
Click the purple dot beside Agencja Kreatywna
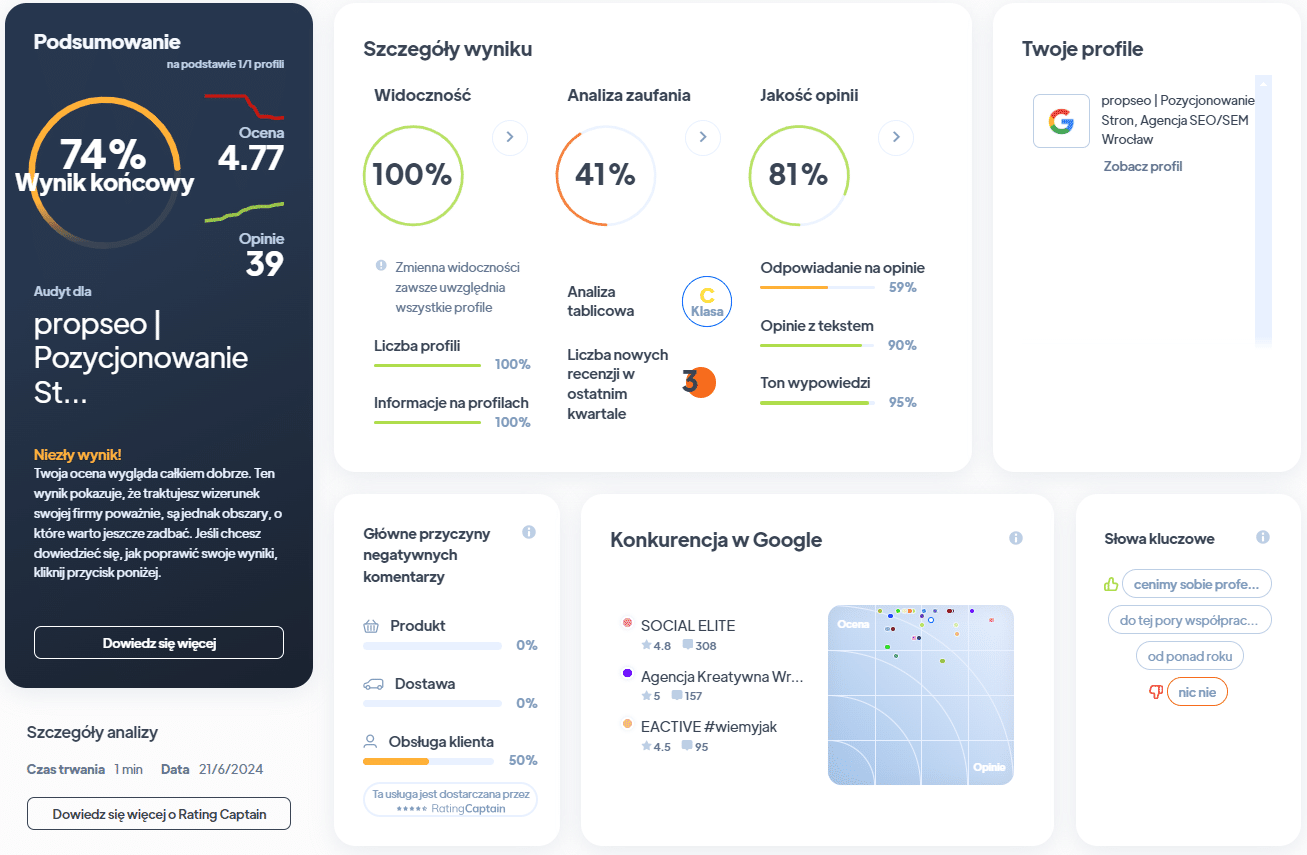627,674
